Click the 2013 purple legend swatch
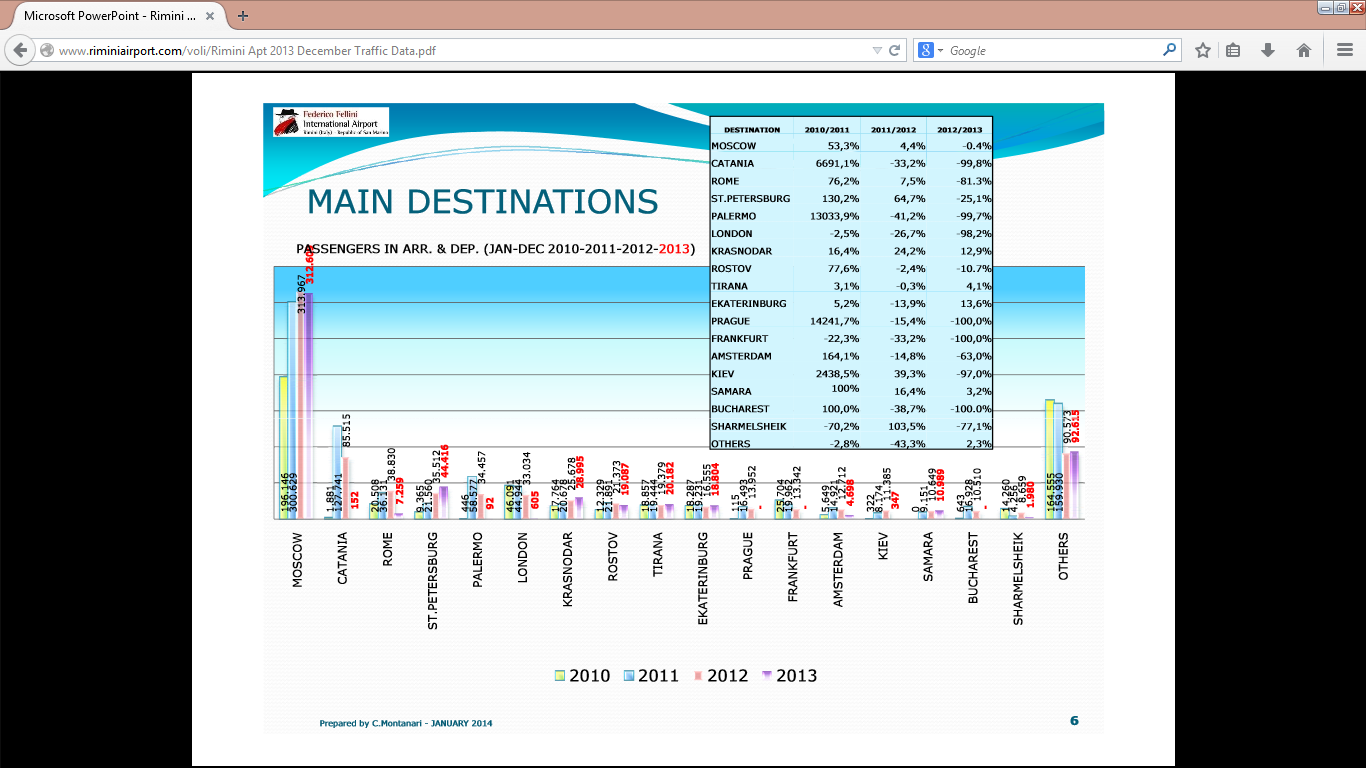 pos(767,676)
